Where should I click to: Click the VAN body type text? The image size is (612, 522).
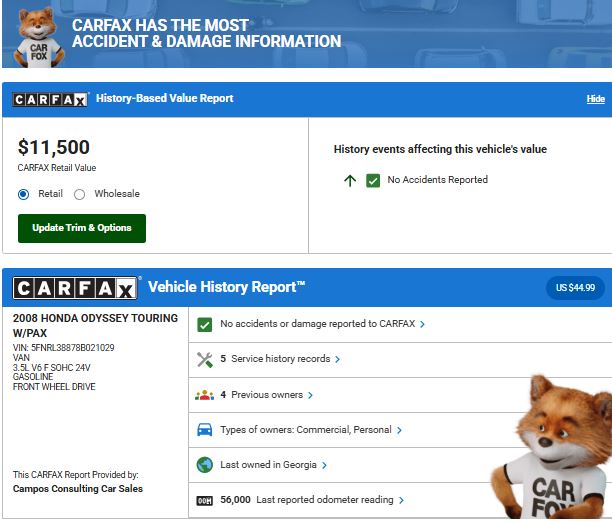[x=21, y=358]
